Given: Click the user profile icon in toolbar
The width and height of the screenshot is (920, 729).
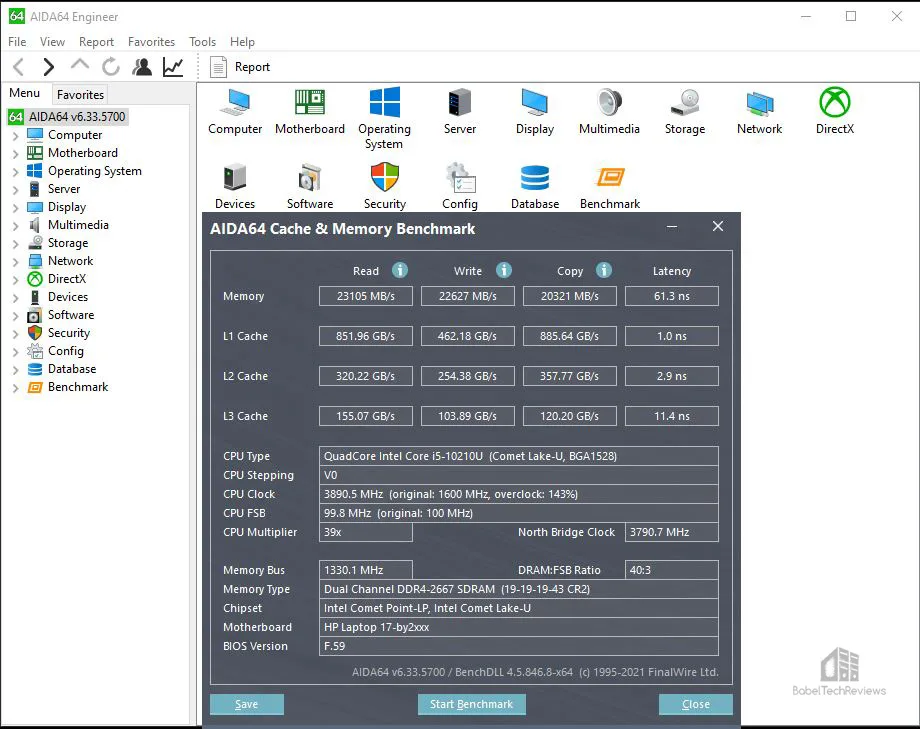Looking at the screenshot, I should pos(142,67).
